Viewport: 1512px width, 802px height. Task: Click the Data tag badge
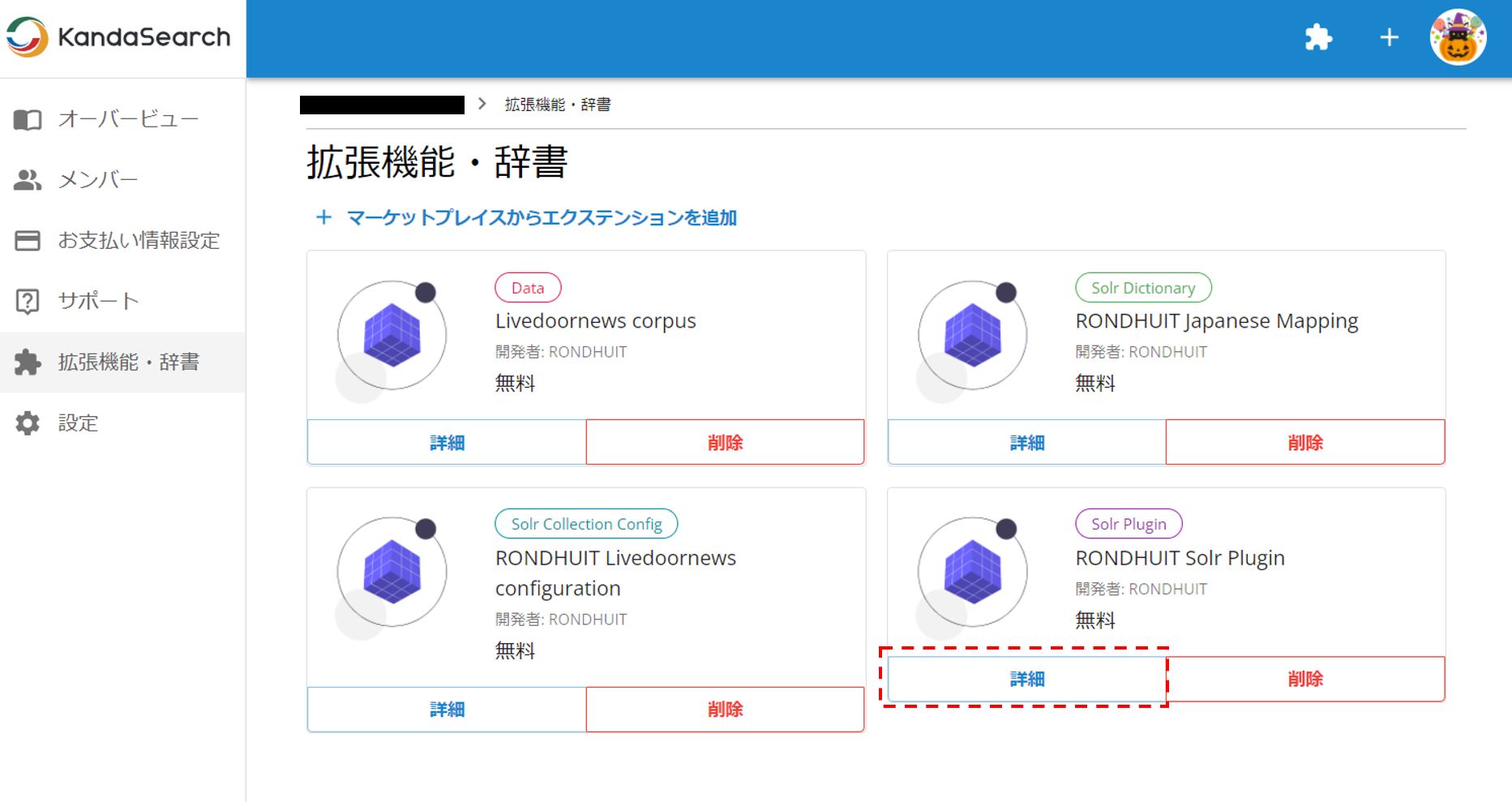(528, 288)
